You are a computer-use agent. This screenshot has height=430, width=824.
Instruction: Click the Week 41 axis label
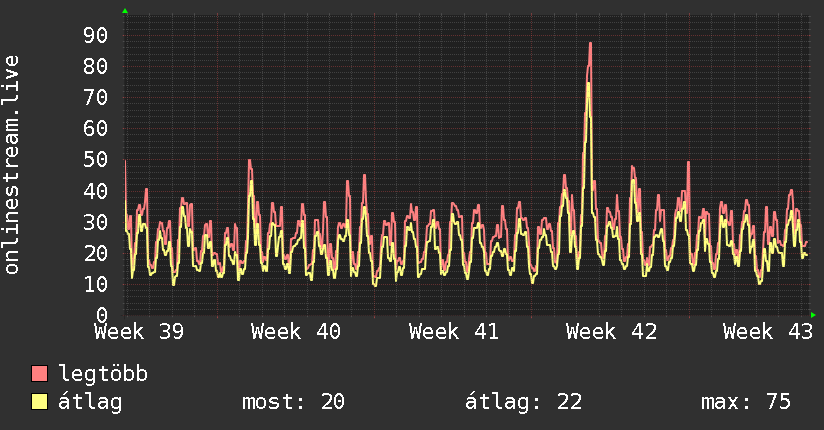point(454,332)
